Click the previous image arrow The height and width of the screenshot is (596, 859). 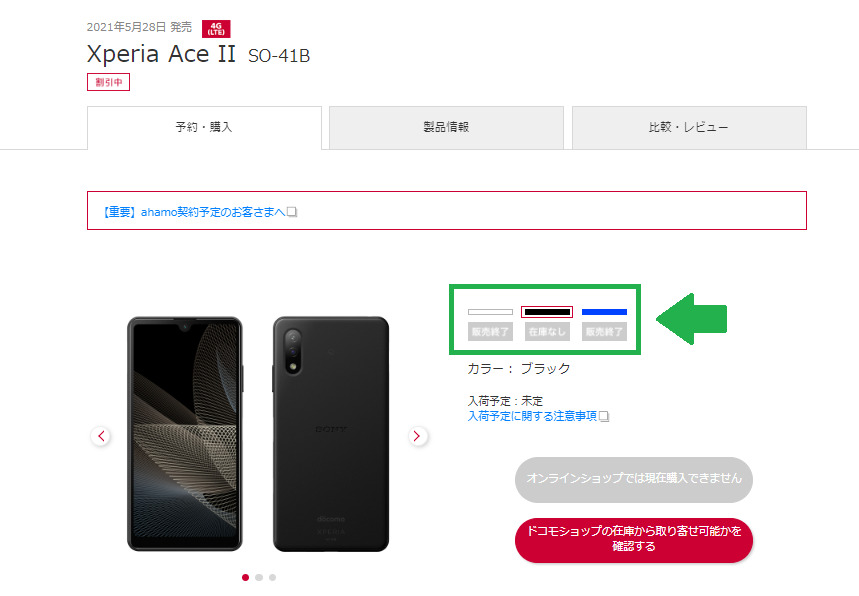101,436
